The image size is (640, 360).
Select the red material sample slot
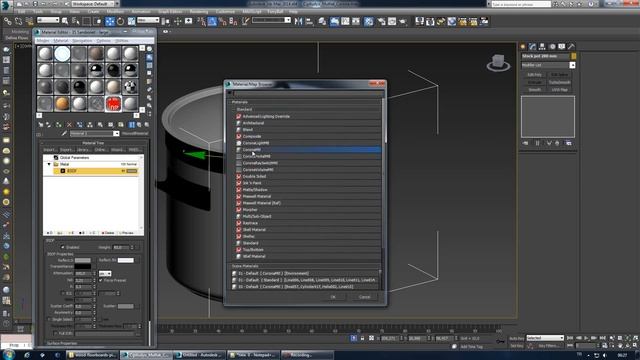pyautogui.click(x=113, y=104)
